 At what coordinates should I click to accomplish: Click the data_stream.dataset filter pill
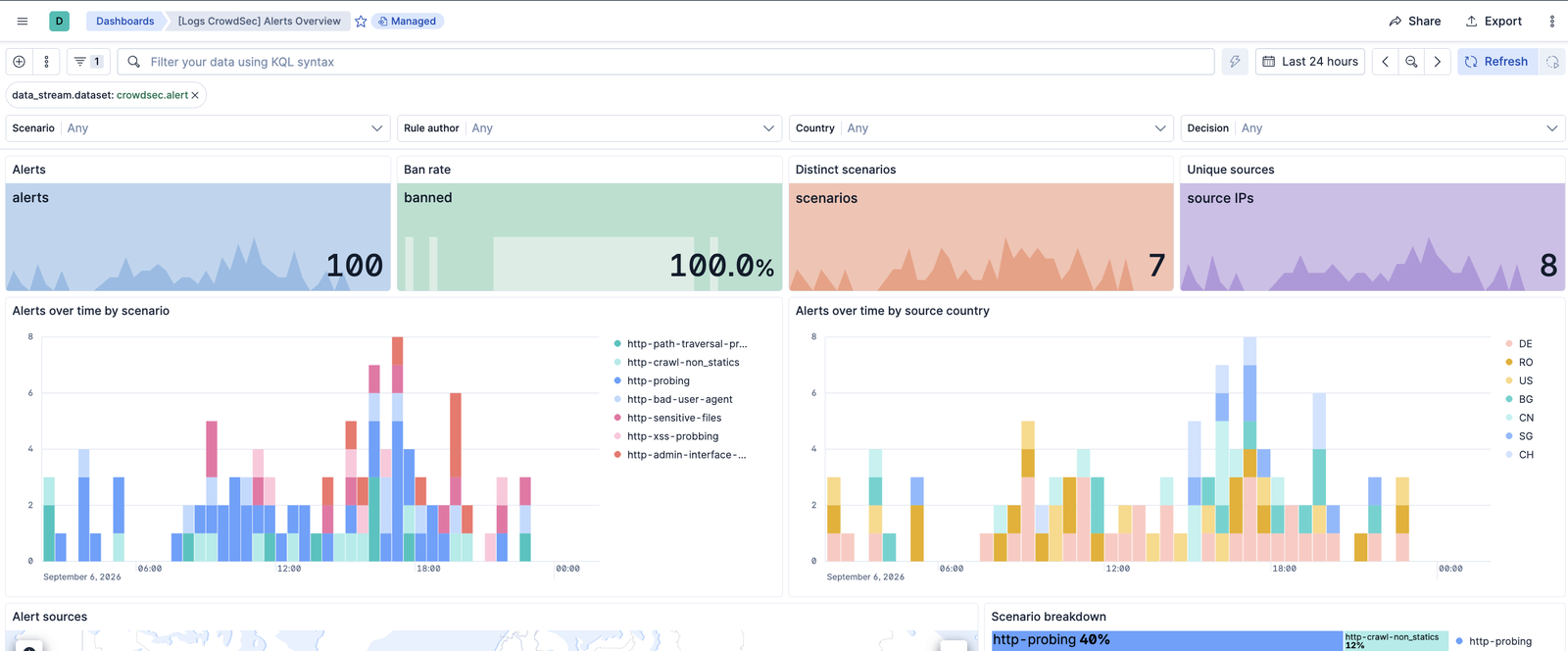(100, 95)
